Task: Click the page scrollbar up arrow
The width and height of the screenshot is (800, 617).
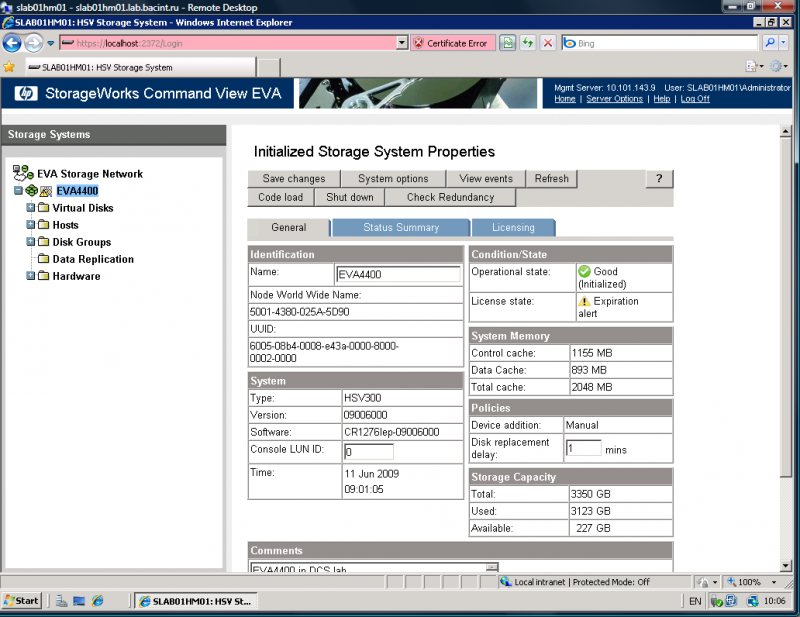Action: point(786,132)
